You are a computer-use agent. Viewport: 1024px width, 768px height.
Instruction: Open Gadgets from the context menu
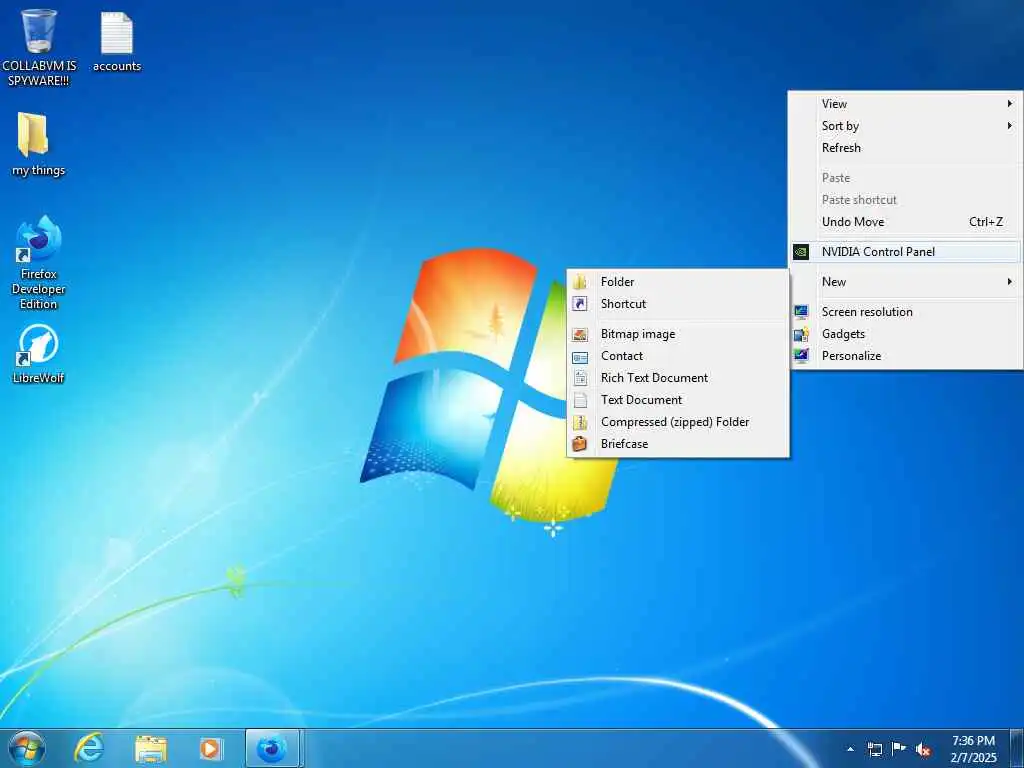tap(906, 334)
